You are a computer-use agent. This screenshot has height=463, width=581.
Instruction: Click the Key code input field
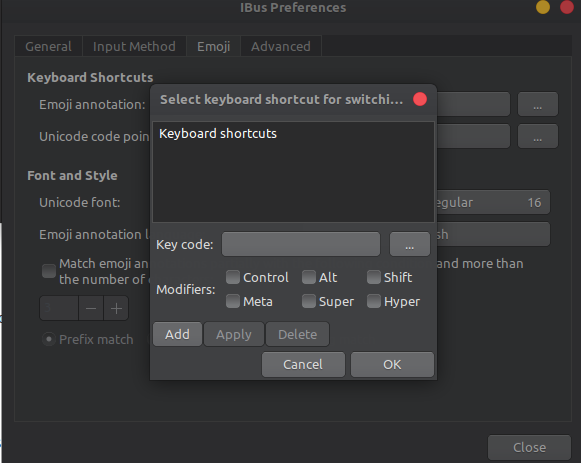point(301,244)
